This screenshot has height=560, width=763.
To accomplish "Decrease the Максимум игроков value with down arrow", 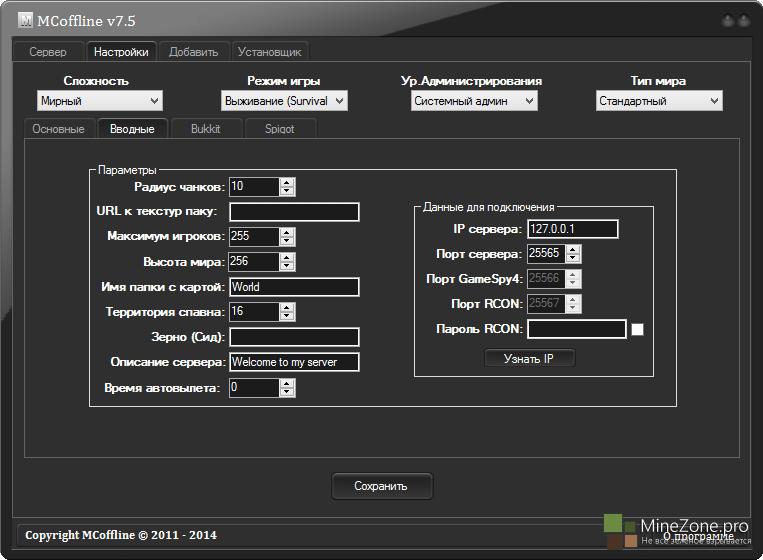I will 287,241.
